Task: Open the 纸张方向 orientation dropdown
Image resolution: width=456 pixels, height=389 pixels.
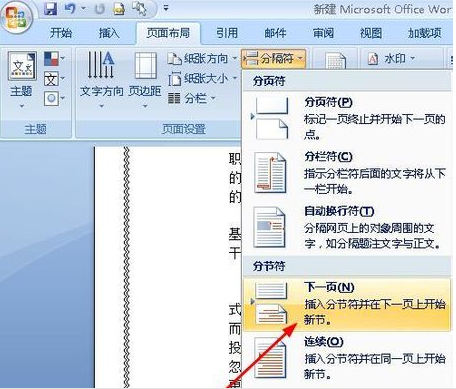Action: (202, 59)
